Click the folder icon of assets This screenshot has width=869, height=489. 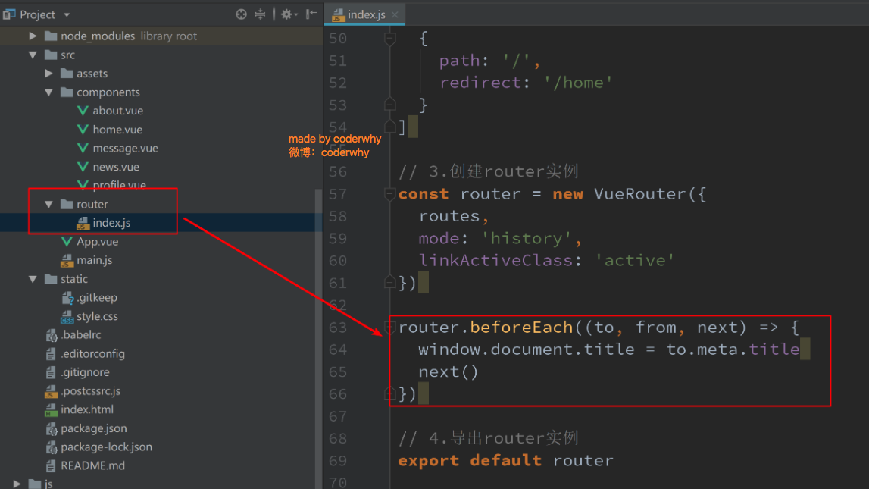click(x=67, y=73)
